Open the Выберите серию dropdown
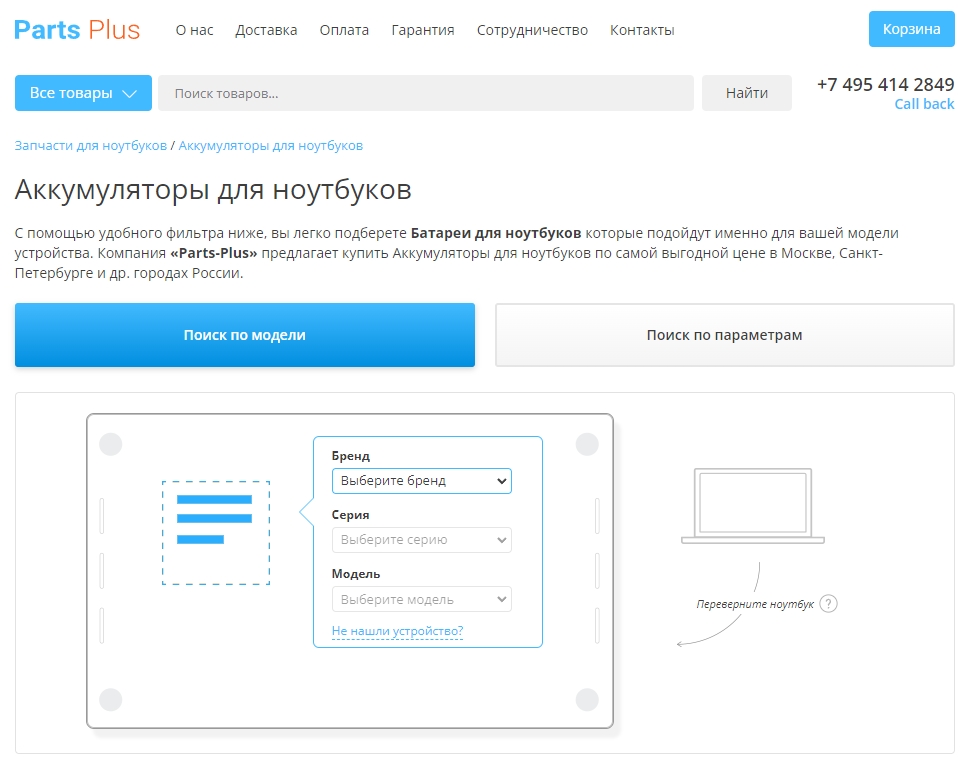 (421, 540)
